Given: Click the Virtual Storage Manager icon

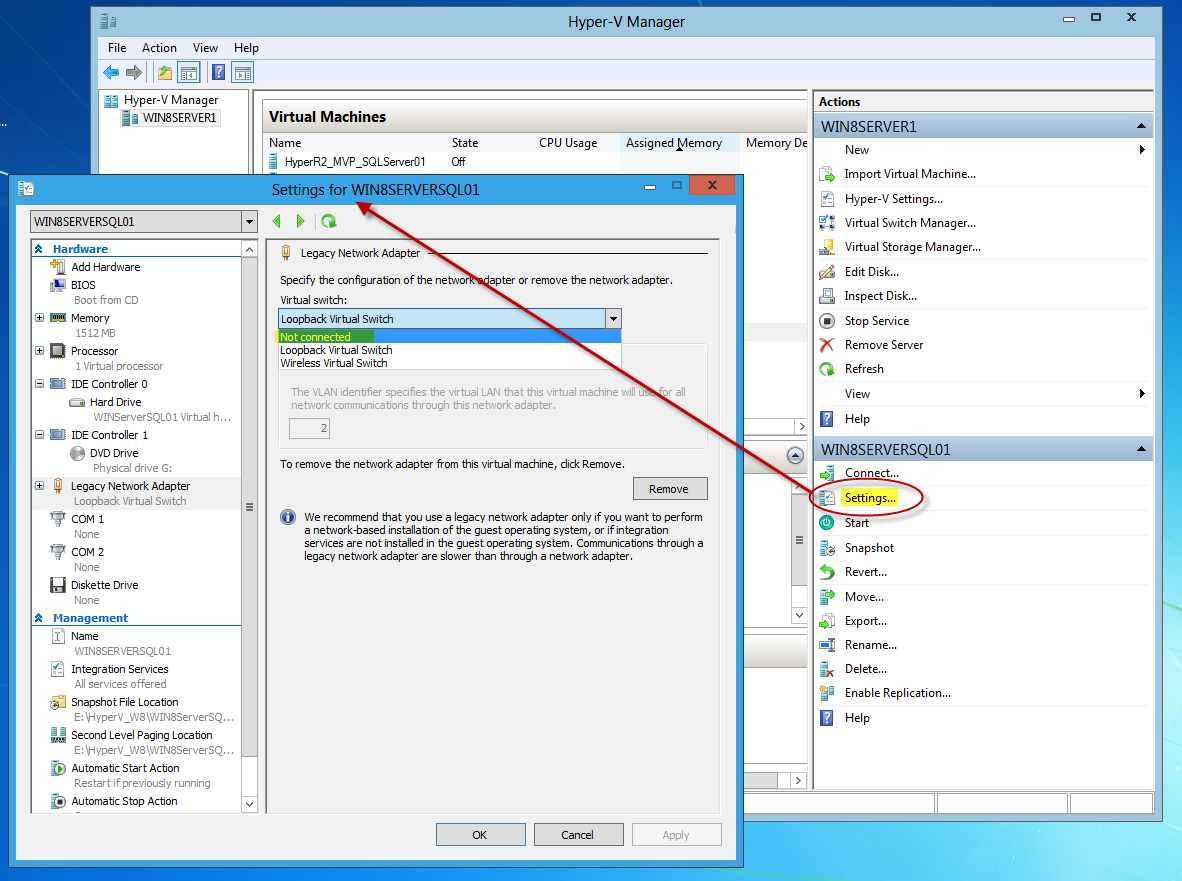Looking at the screenshot, I should pyautogui.click(x=827, y=247).
